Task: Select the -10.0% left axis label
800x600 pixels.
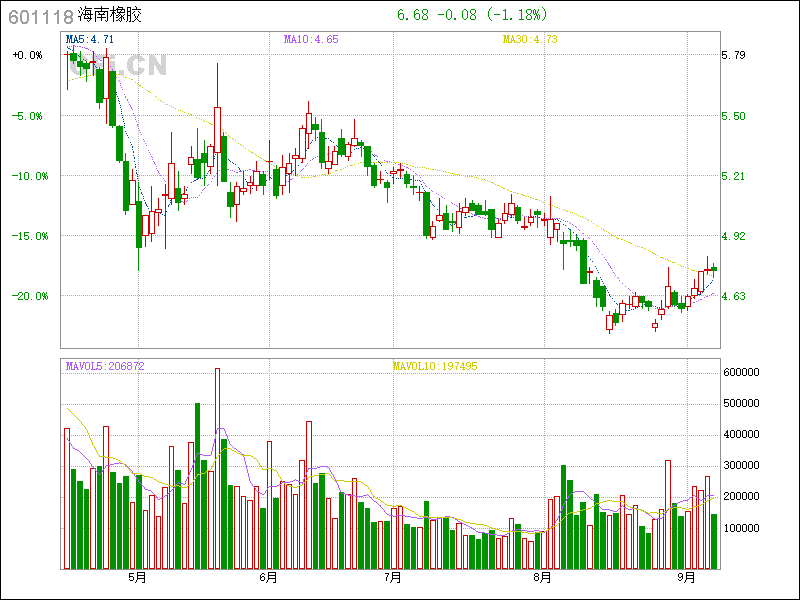Action: point(27,176)
